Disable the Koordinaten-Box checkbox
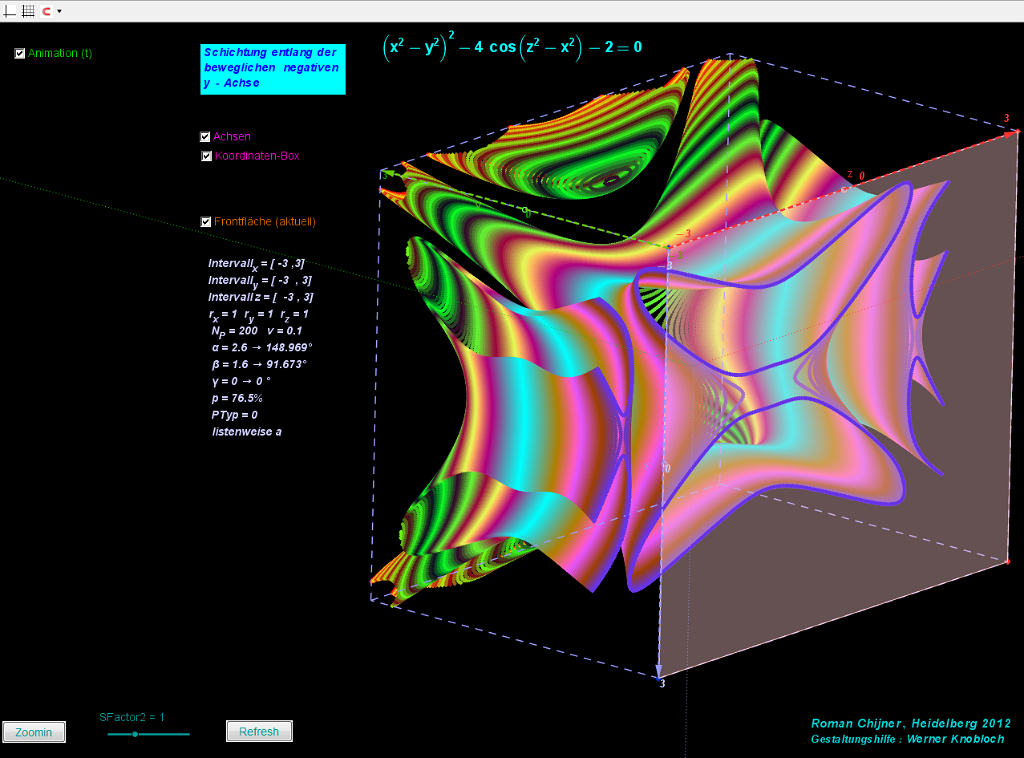 coord(206,156)
